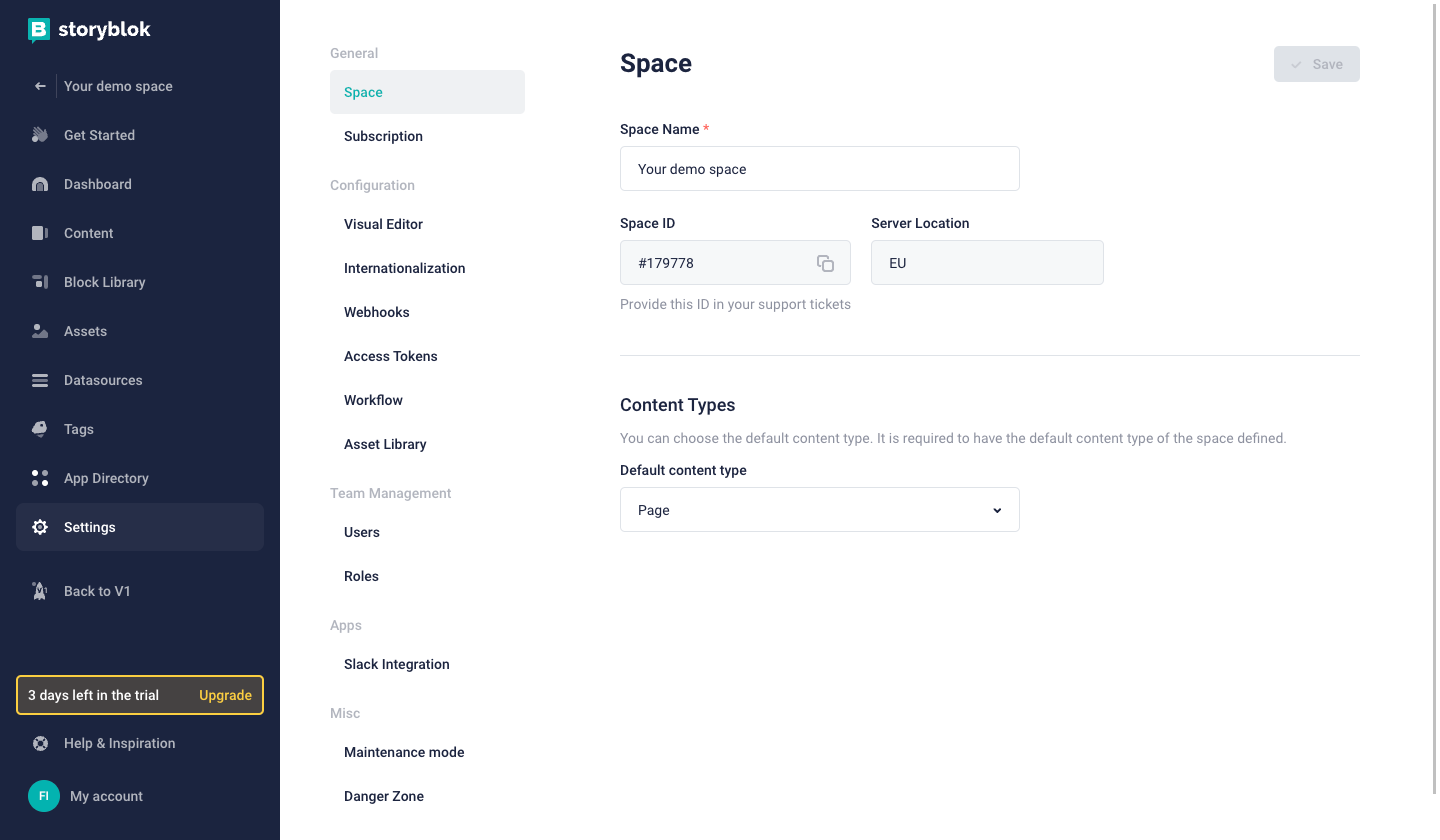Click into the Space Name input field
The image size is (1440, 840).
pos(819,169)
